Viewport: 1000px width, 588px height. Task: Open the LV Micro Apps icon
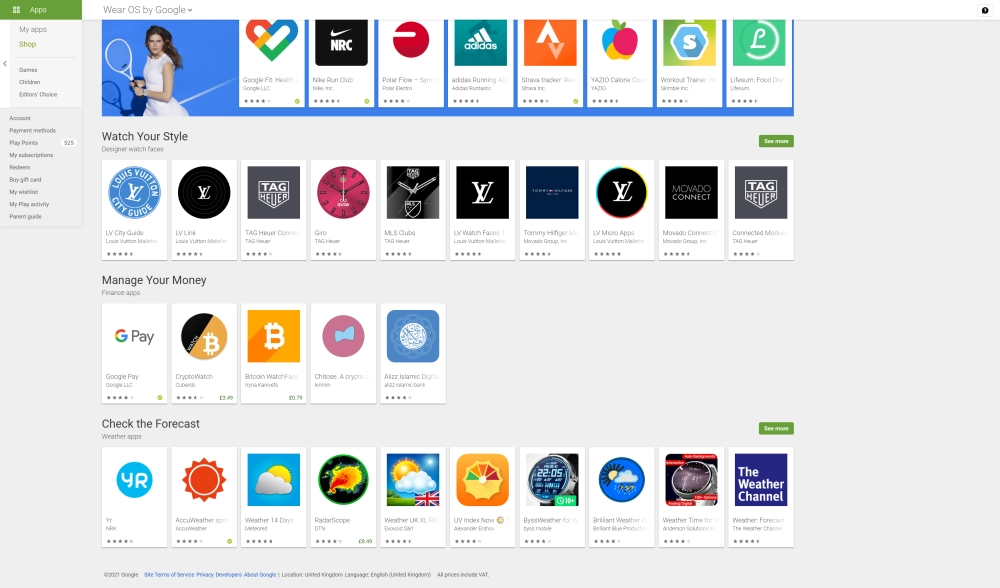(x=622, y=192)
